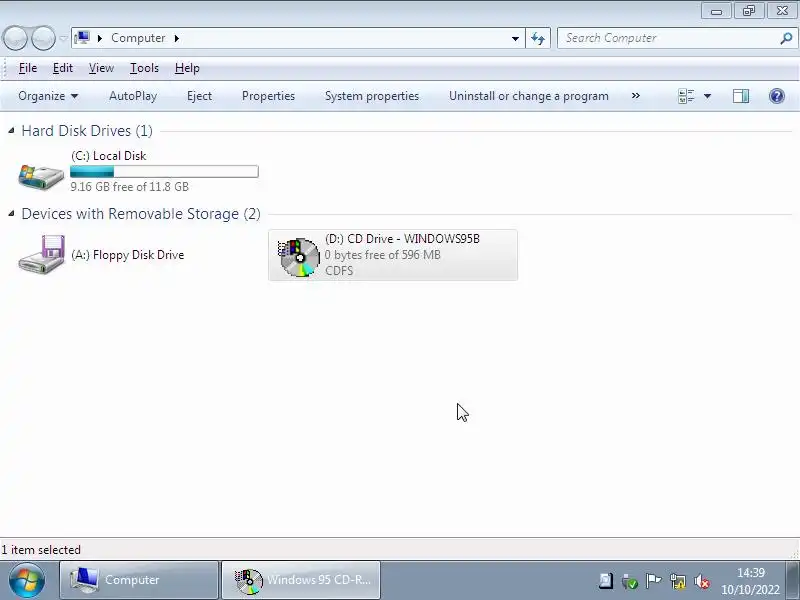Click arrow before Computer in breadcrumb
This screenshot has height=600, width=800.
[x=100, y=38]
